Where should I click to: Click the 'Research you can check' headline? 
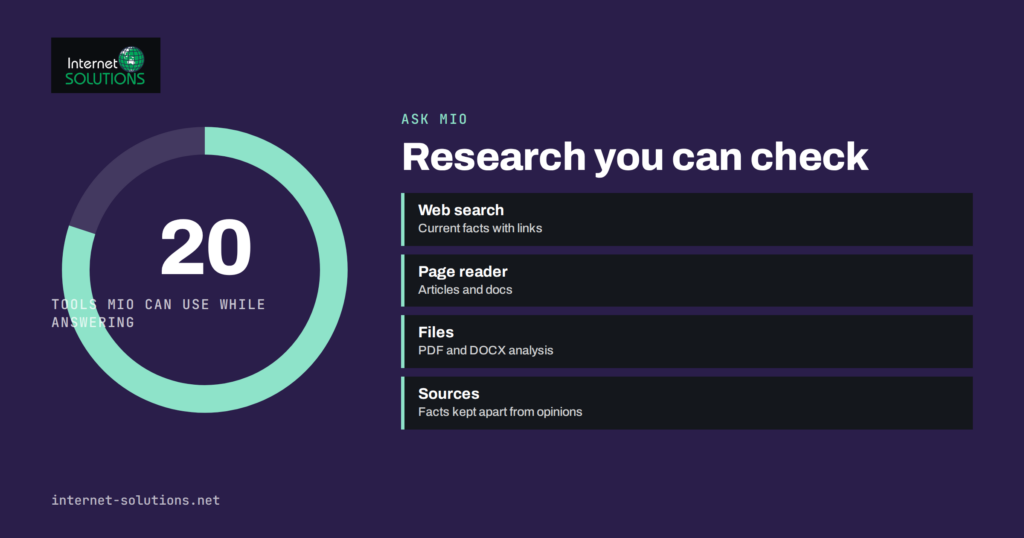(635, 157)
